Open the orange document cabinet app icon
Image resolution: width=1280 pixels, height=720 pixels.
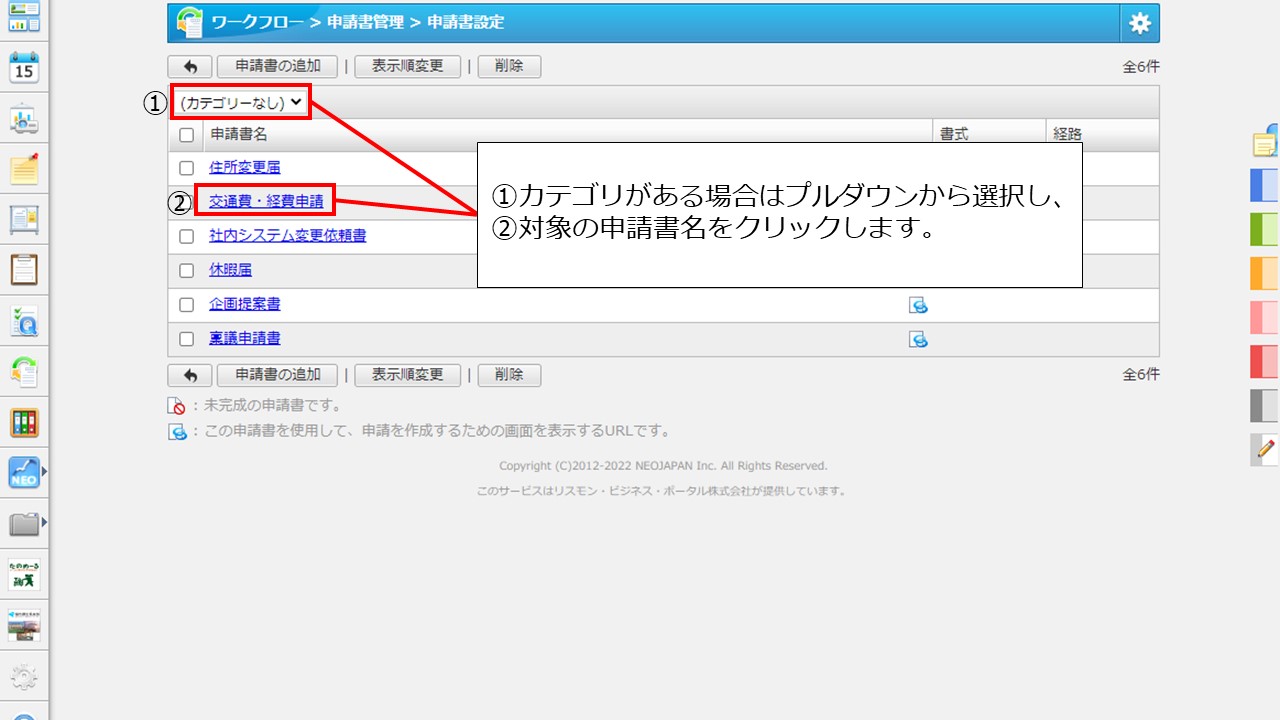(25, 422)
